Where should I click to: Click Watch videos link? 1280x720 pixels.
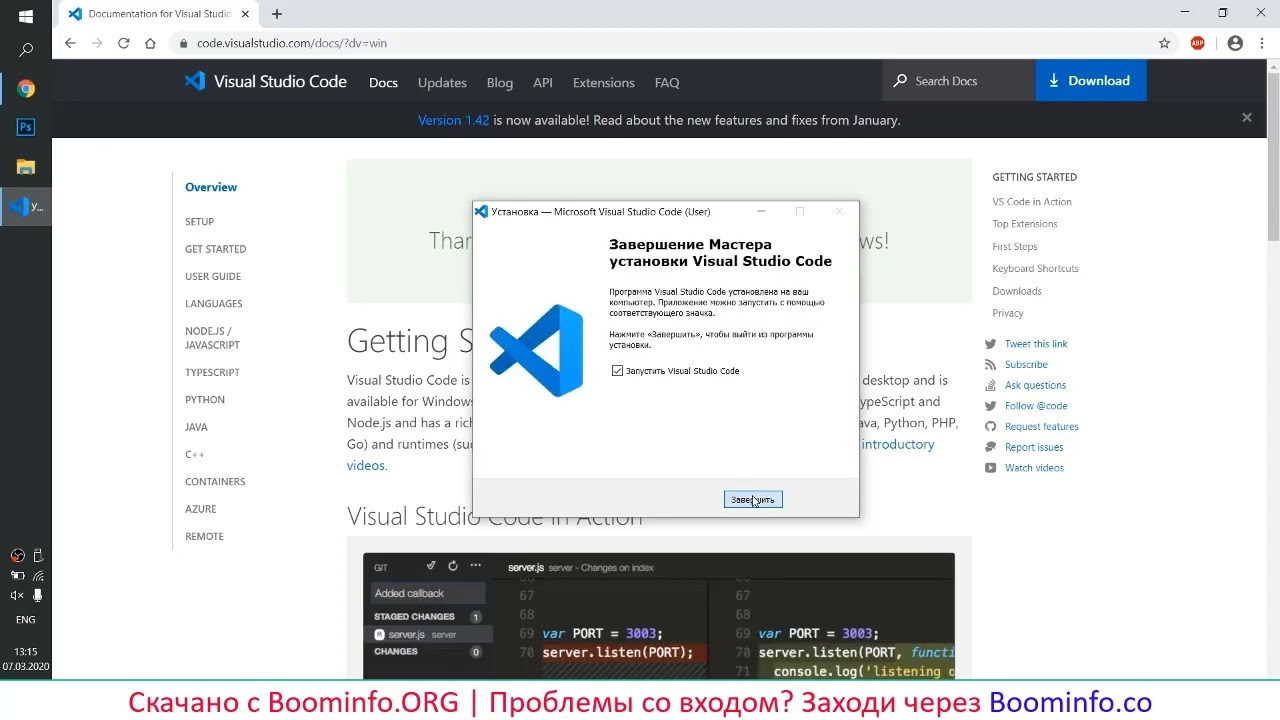(x=1034, y=468)
